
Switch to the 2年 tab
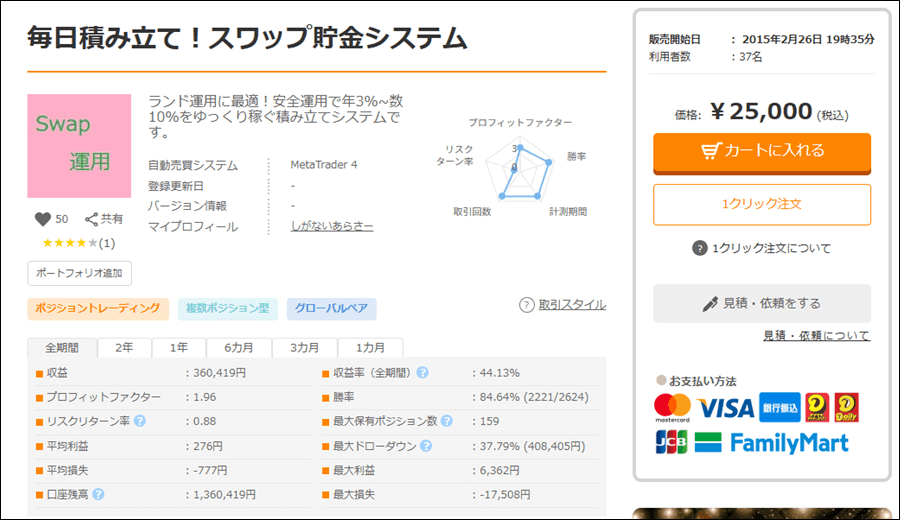pyautogui.click(x=124, y=348)
